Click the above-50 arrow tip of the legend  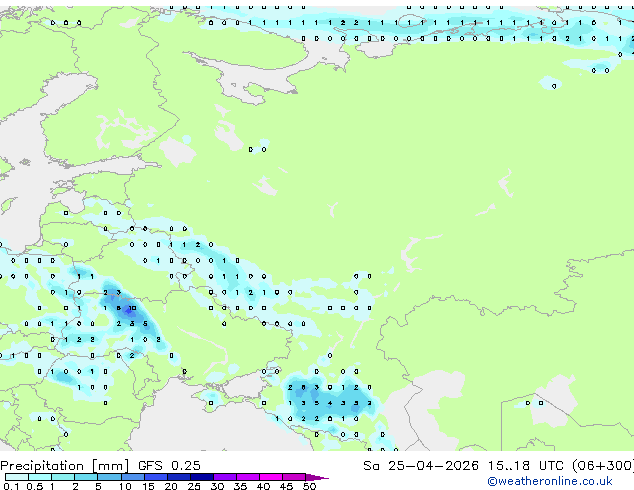[x=317, y=477]
